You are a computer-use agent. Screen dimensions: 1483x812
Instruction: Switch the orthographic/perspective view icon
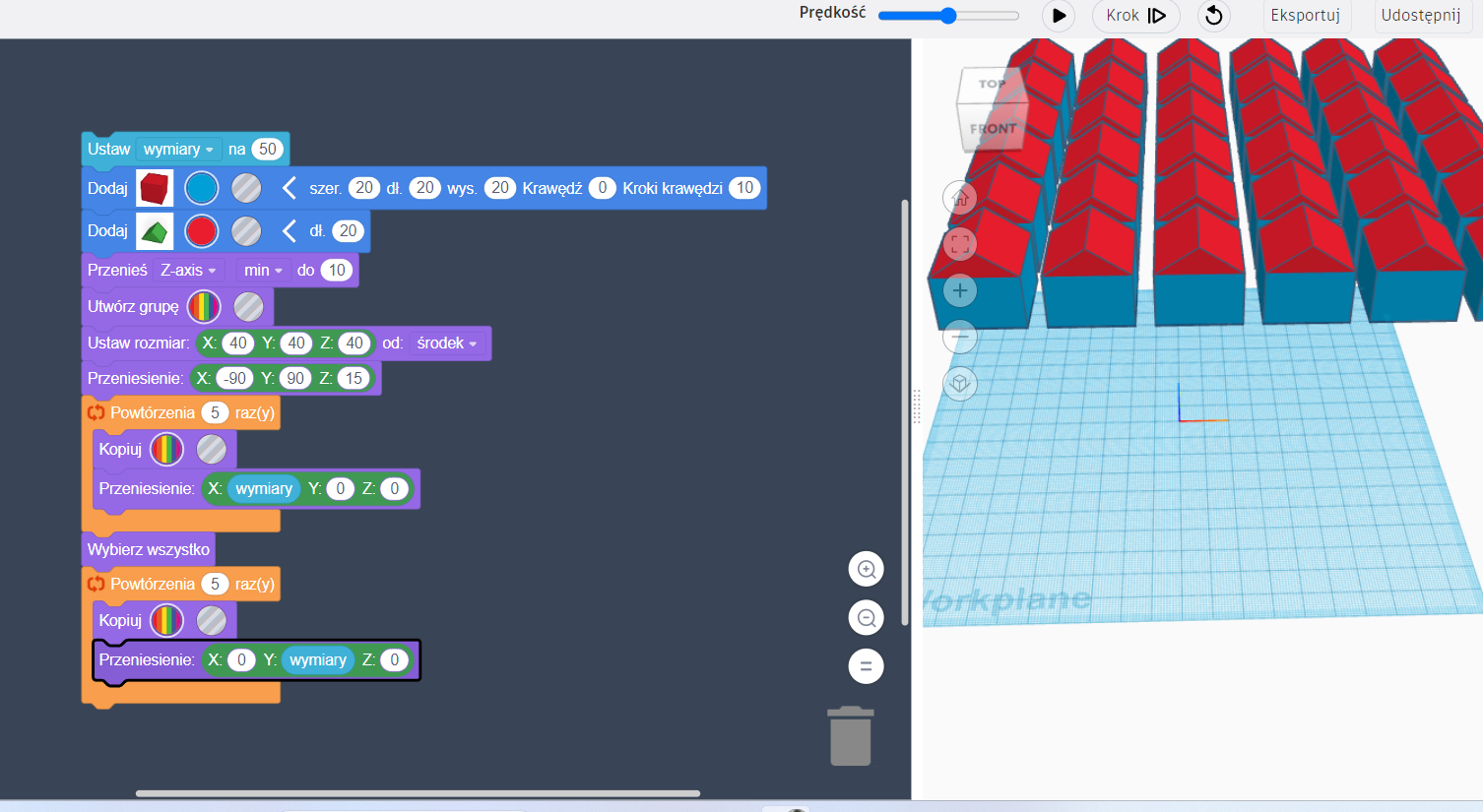[960, 383]
